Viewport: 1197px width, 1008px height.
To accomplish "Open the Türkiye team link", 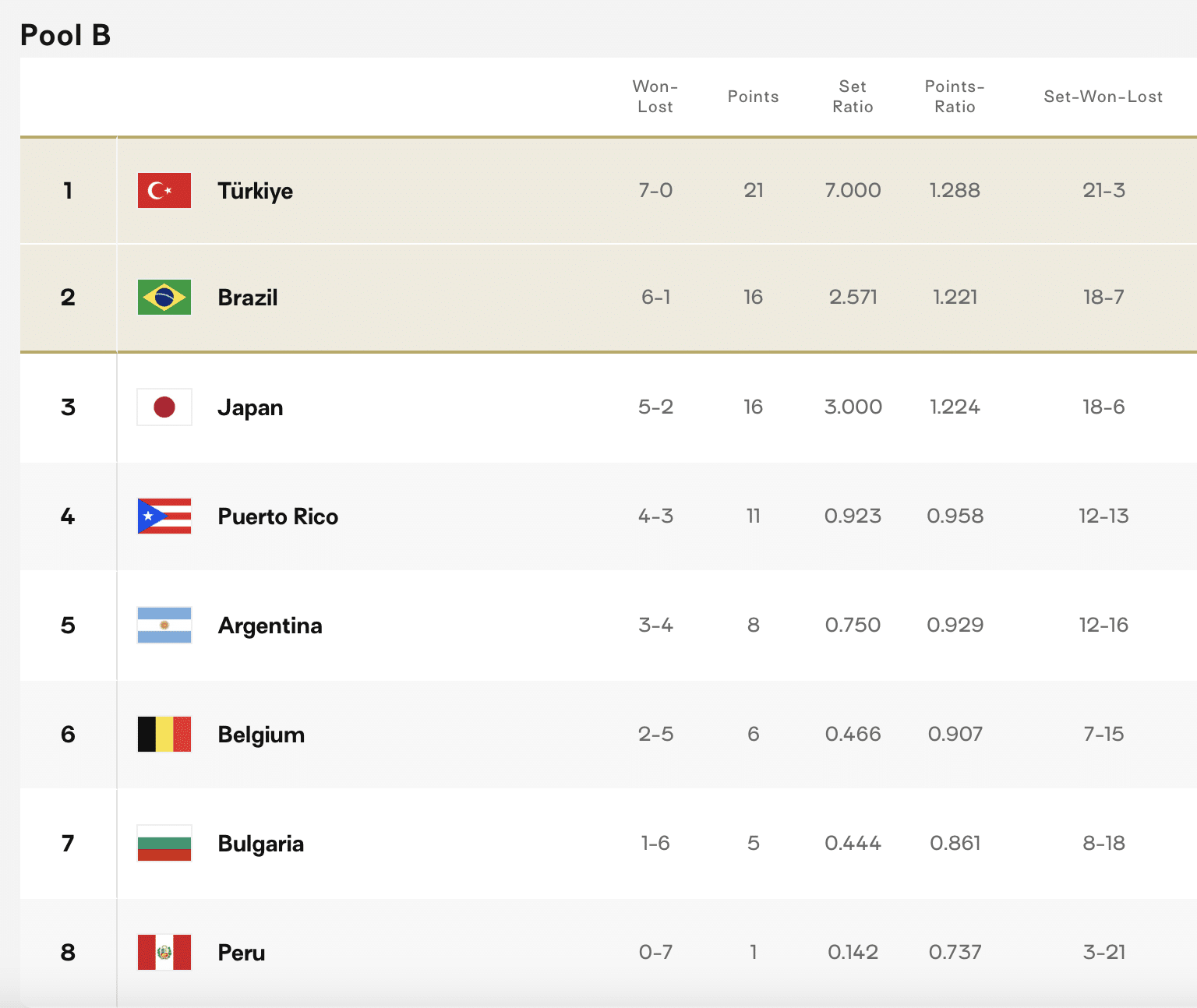I will (256, 191).
